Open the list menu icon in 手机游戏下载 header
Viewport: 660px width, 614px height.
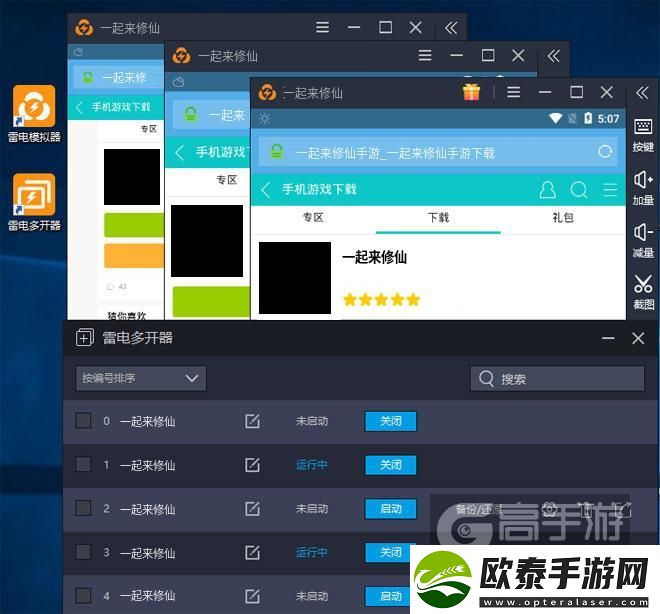pyautogui.click(x=610, y=190)
